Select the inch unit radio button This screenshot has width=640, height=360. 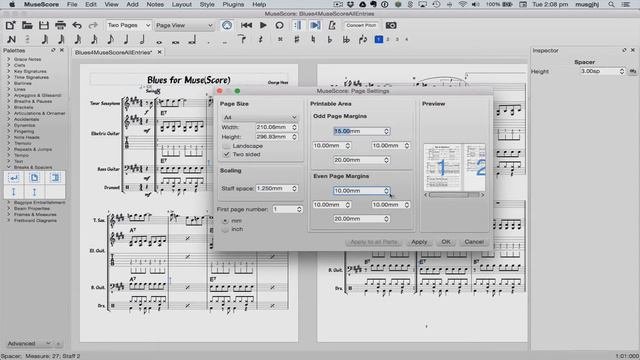tap(225, 229)
